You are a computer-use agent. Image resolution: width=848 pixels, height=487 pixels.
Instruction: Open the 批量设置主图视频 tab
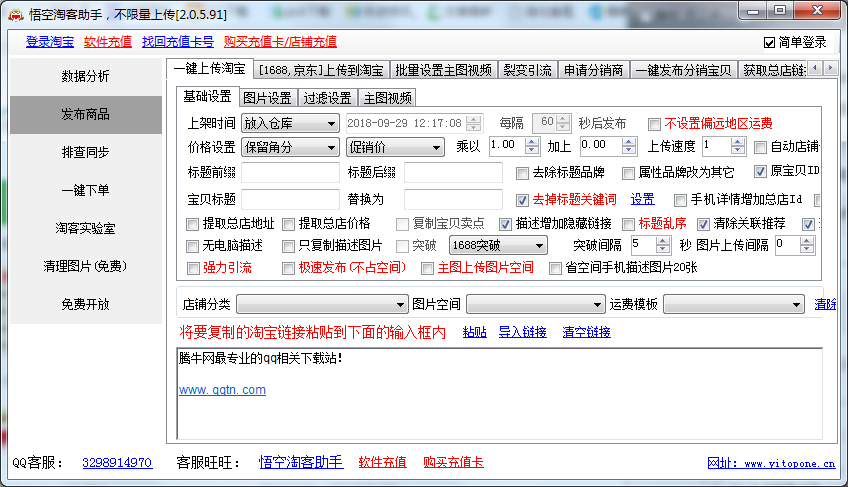coord(443,70)
